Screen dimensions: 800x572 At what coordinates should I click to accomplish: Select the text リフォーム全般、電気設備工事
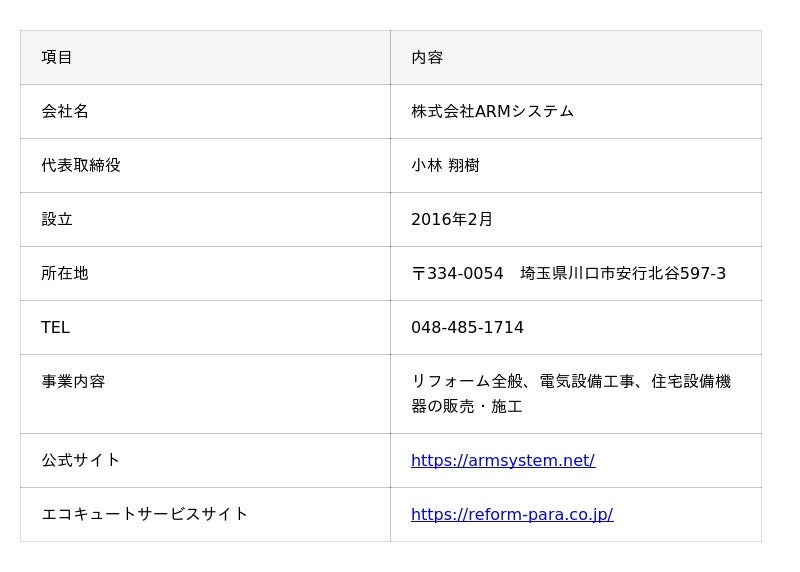click(x=522, y=381)
